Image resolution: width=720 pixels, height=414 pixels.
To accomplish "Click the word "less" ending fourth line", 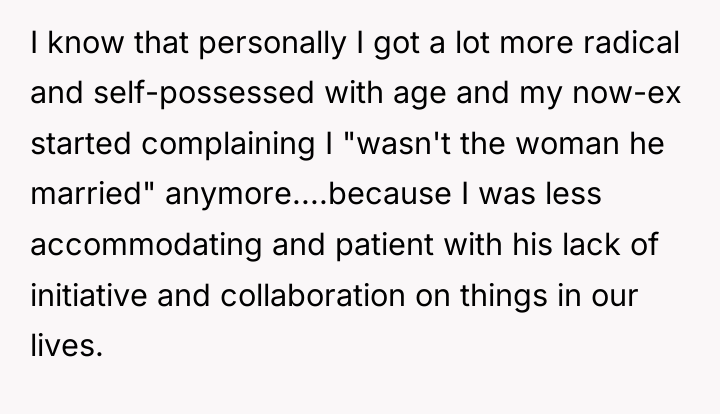I will tap(573, 194).
